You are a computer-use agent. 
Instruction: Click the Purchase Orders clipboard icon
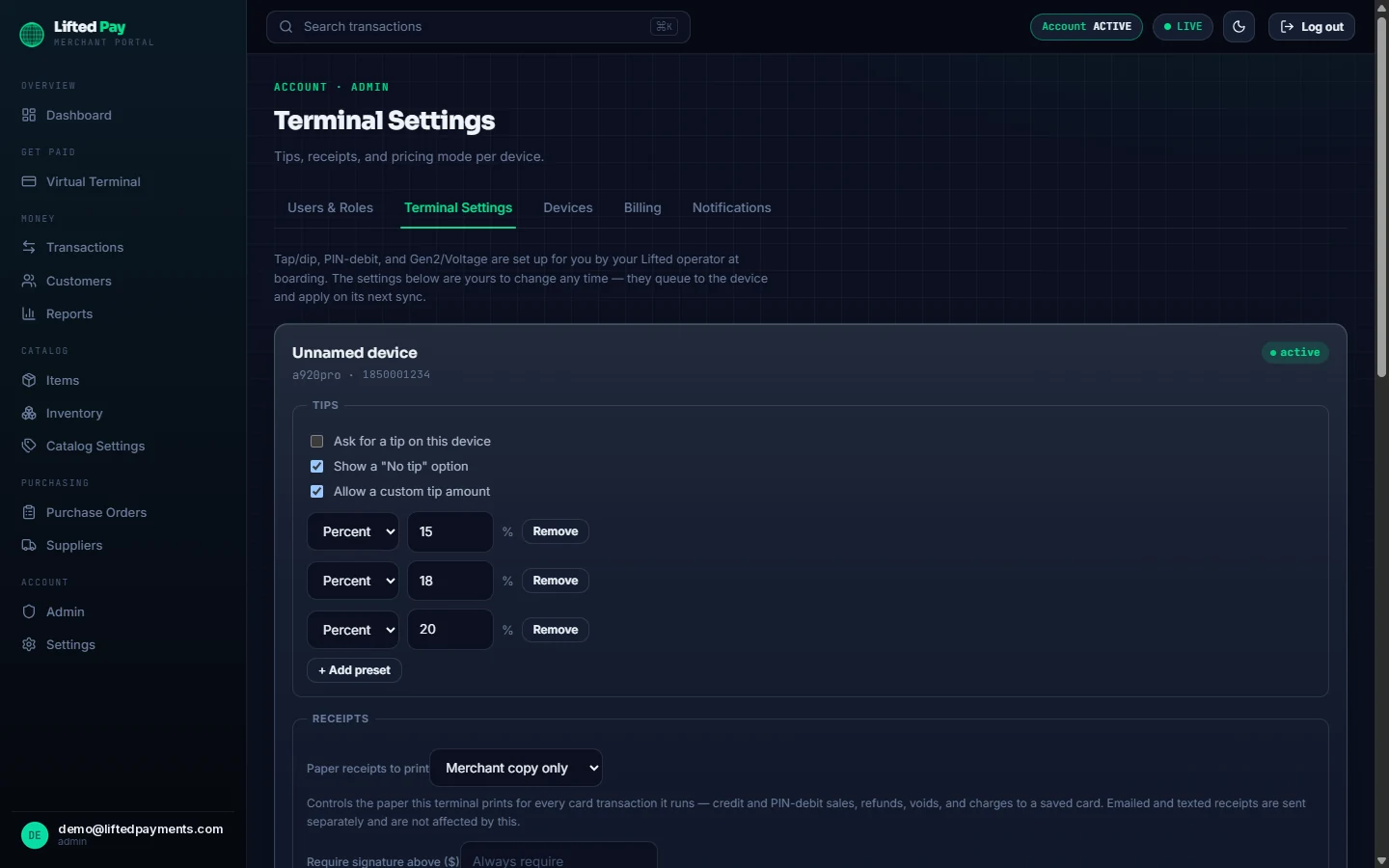[x=29, y=512]
